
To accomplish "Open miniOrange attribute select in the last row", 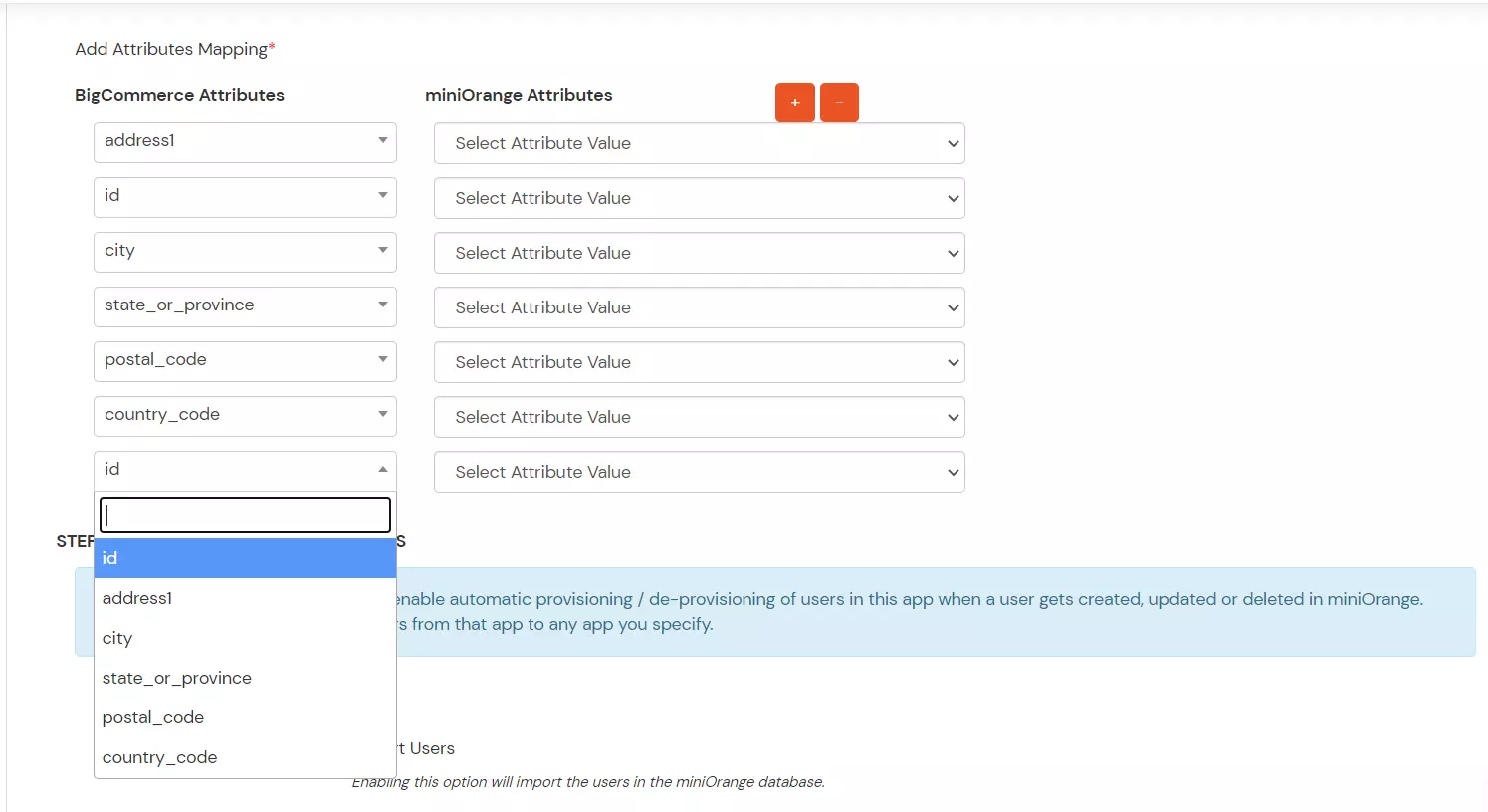I will coord(700,472).
